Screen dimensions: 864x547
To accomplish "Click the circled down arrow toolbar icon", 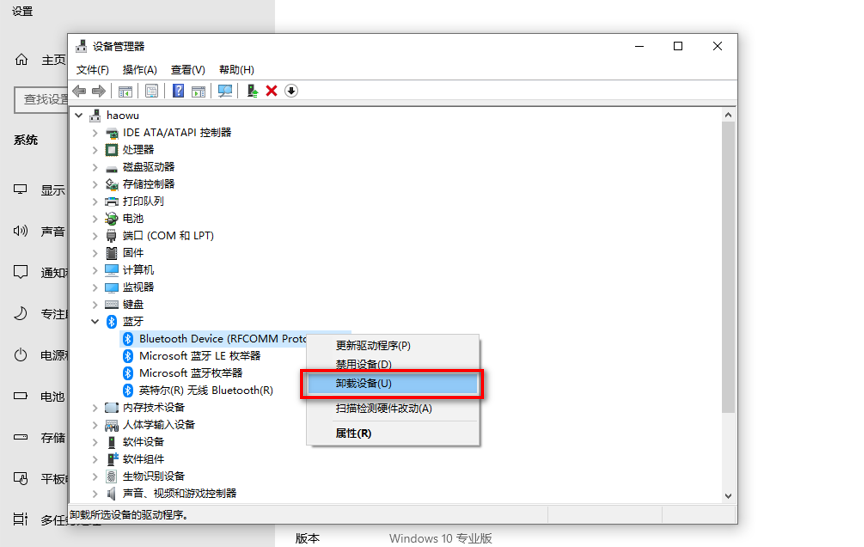I will click(x=291, y=91).
